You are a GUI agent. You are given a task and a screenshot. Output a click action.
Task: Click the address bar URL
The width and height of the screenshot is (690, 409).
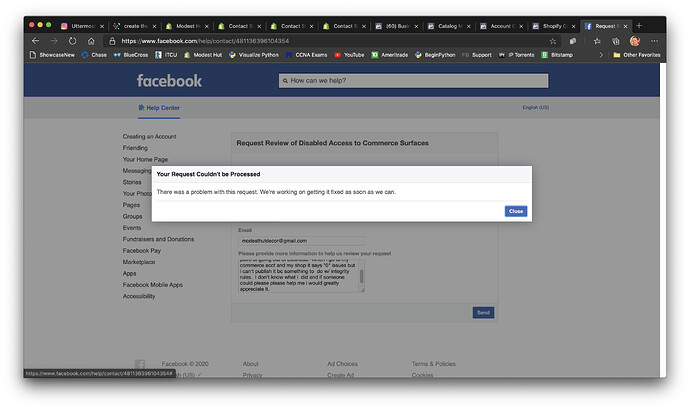(x=205, y=41)
